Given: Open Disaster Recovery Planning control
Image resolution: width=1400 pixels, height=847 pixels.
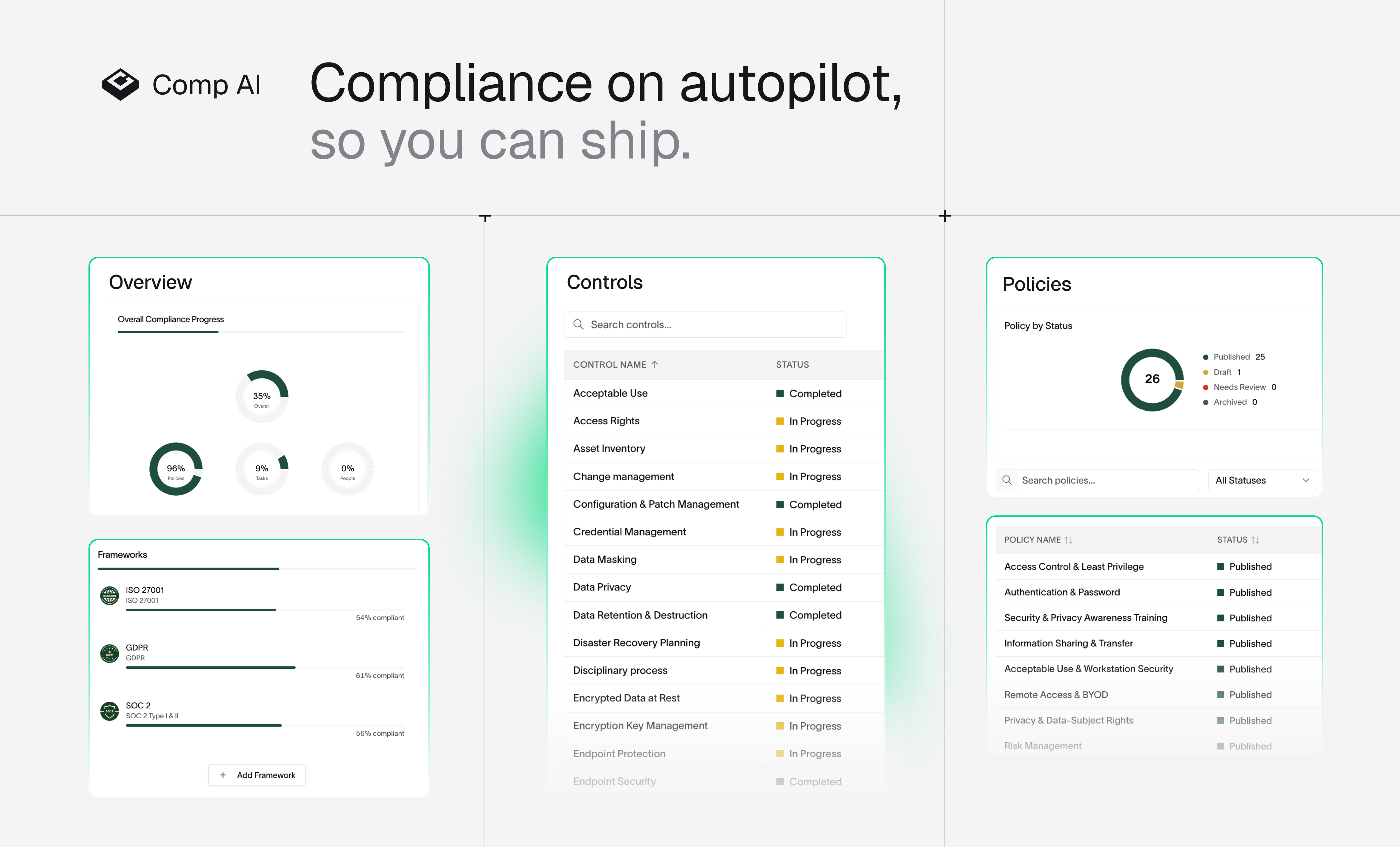Looking at the screenshot, I should click(x=636, y=642).
